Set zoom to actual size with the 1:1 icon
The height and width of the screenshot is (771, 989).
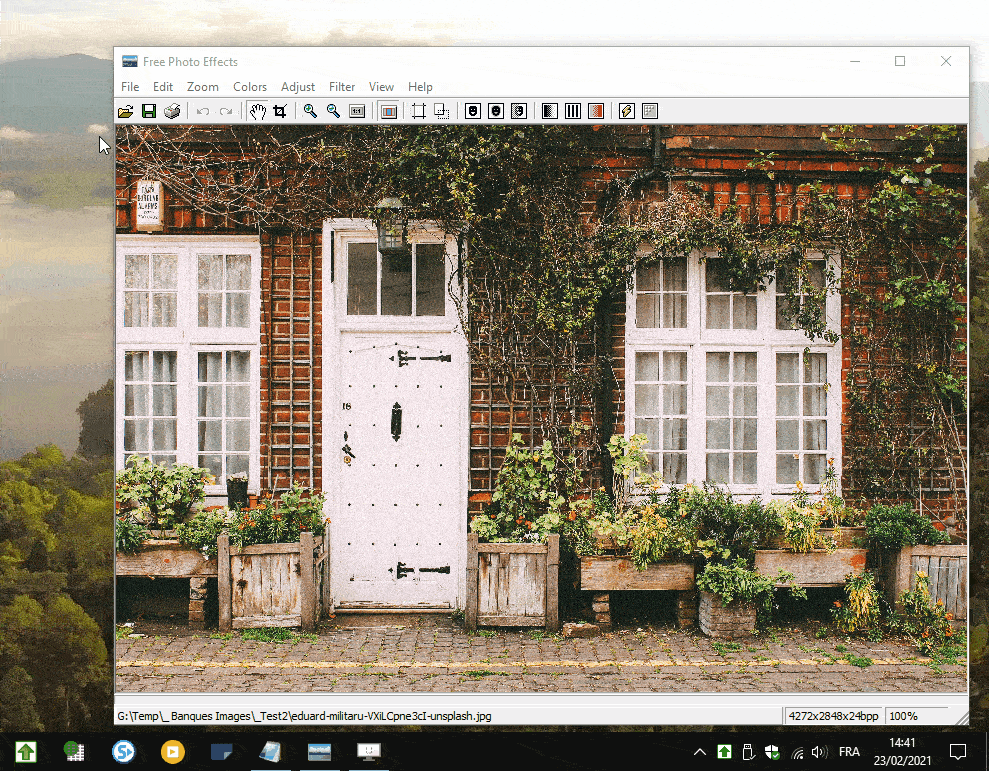357,112
